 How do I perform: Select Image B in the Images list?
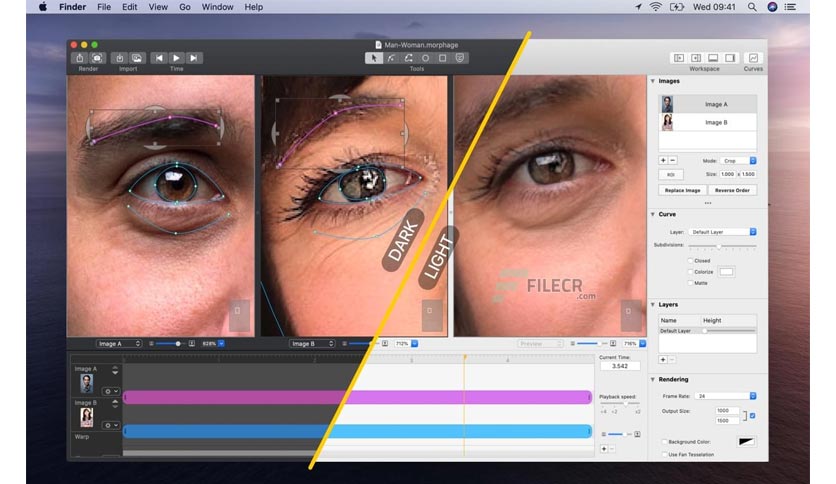pos(708,122)
